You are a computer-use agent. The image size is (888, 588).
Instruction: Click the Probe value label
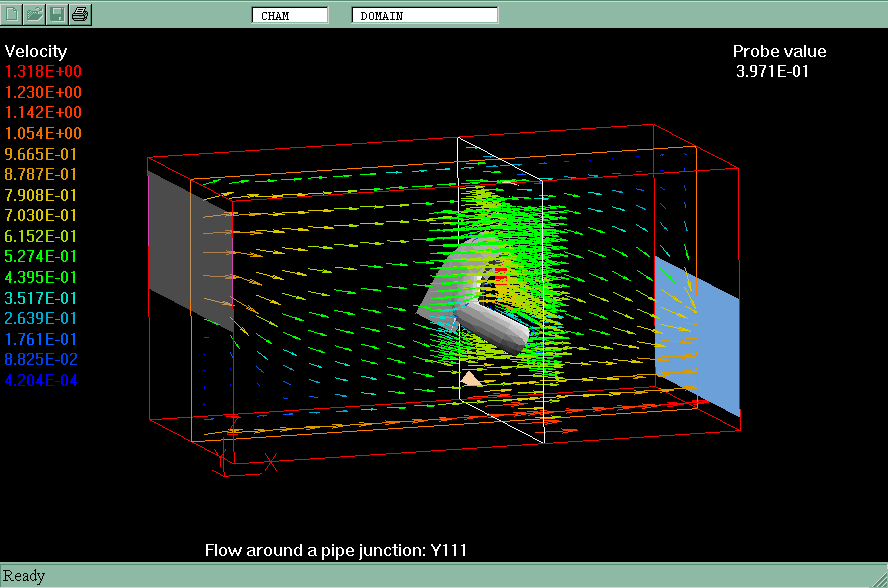tap(779, 52)
